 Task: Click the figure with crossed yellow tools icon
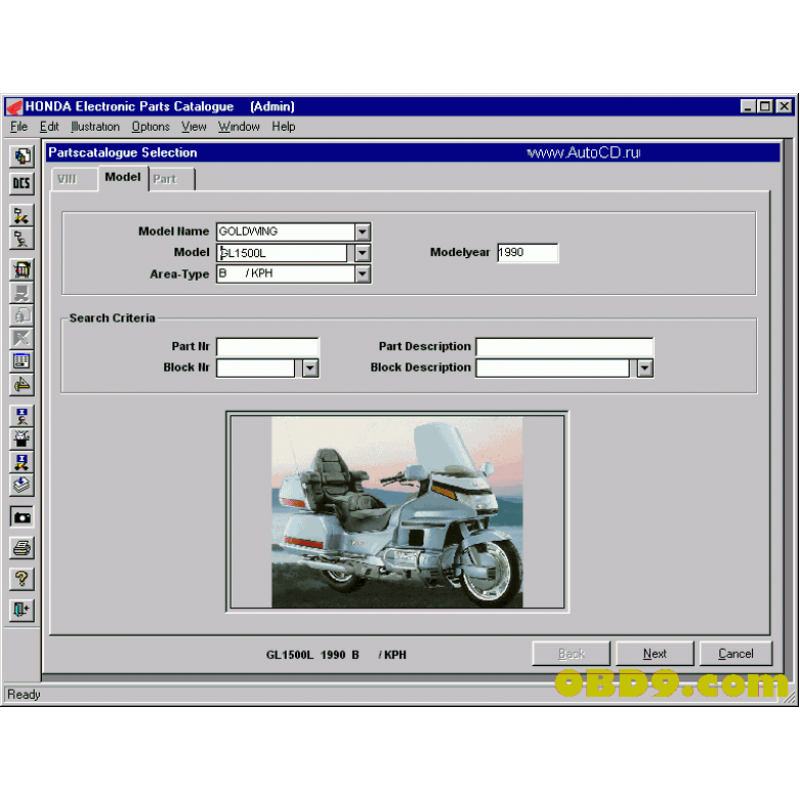[x=21, y=216]
